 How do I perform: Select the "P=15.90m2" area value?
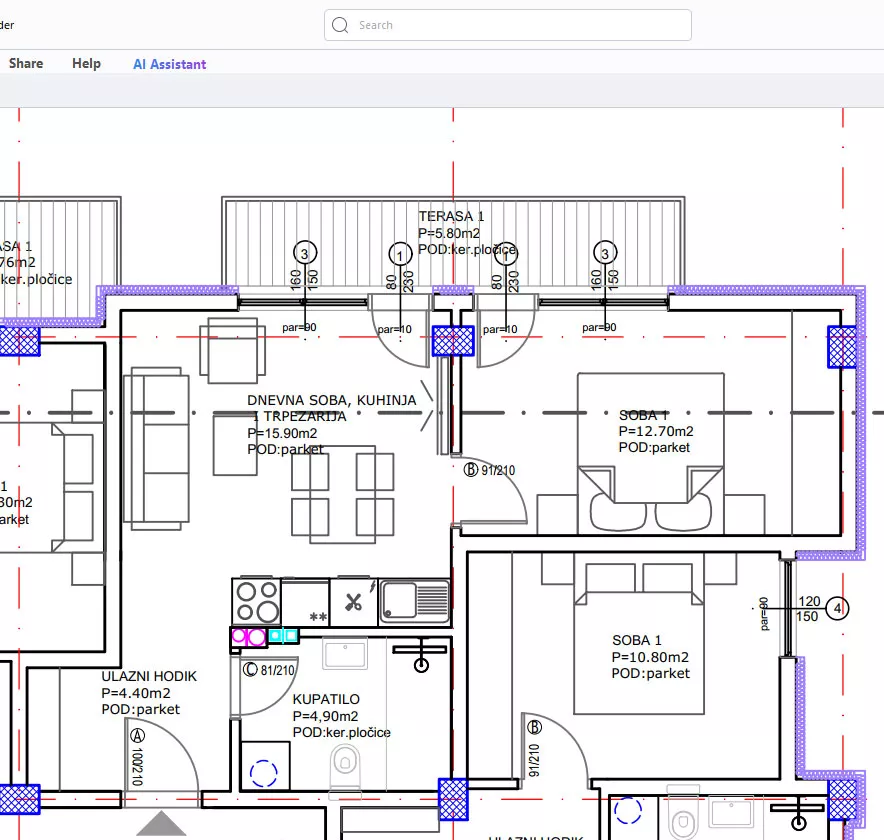282,434
